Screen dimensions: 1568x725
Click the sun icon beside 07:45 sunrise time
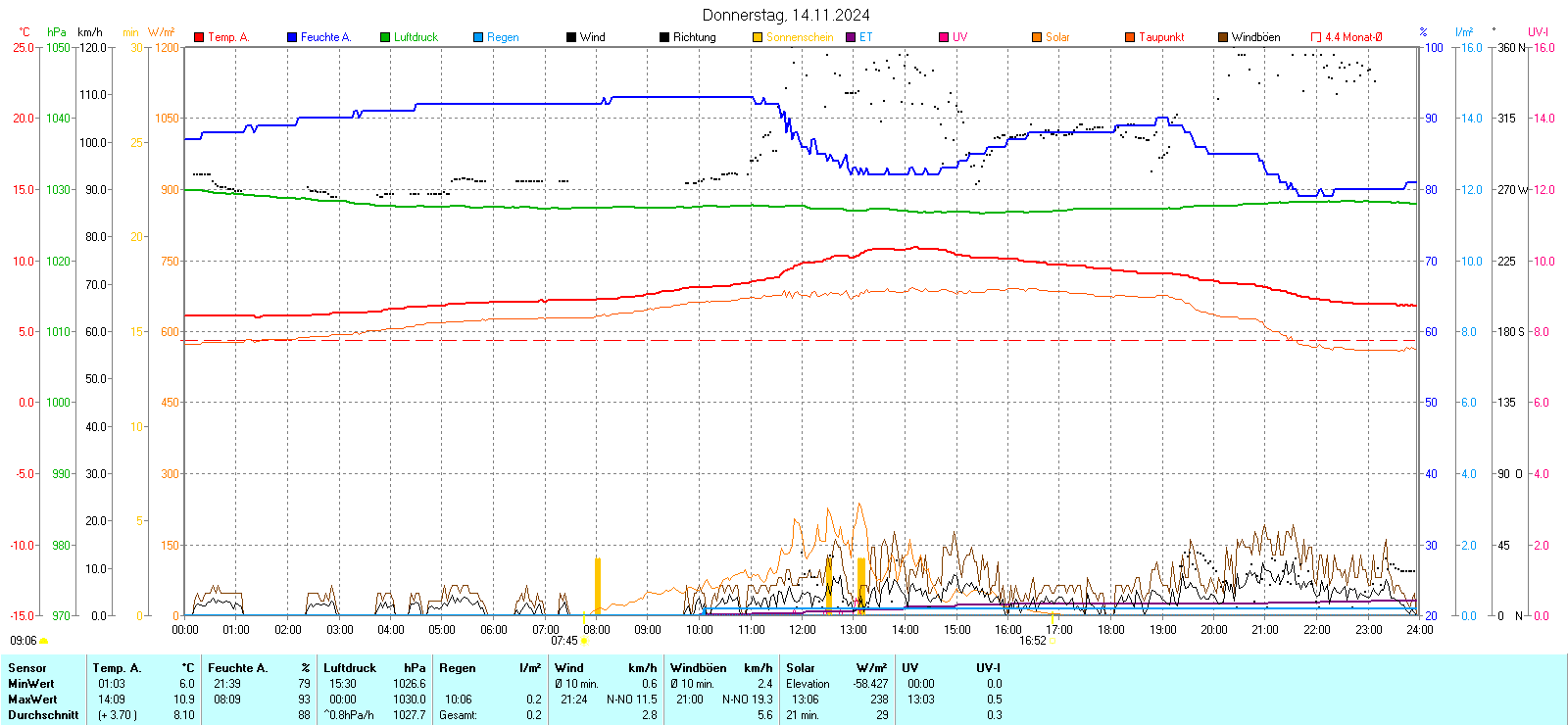585,641
